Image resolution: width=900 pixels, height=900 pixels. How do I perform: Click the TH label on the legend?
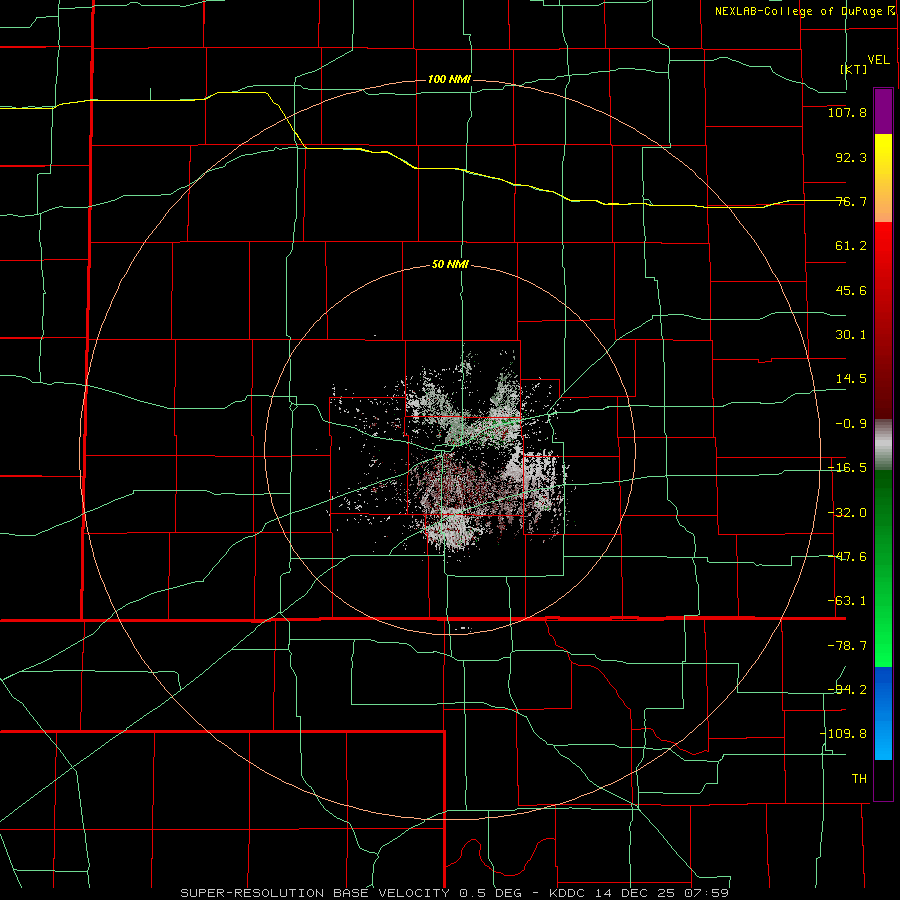(859, 779)
